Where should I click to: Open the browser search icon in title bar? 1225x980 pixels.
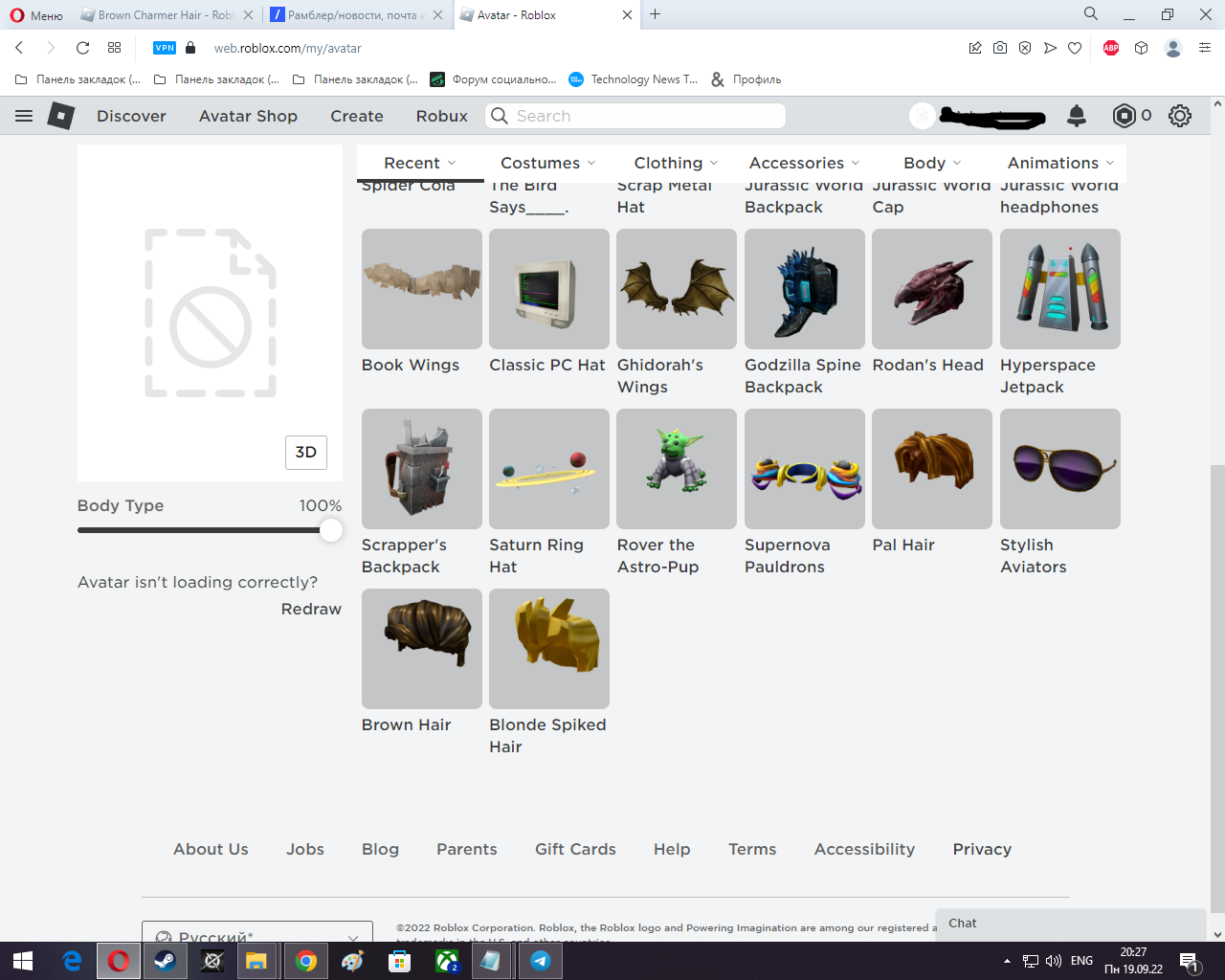[1091, 14]
